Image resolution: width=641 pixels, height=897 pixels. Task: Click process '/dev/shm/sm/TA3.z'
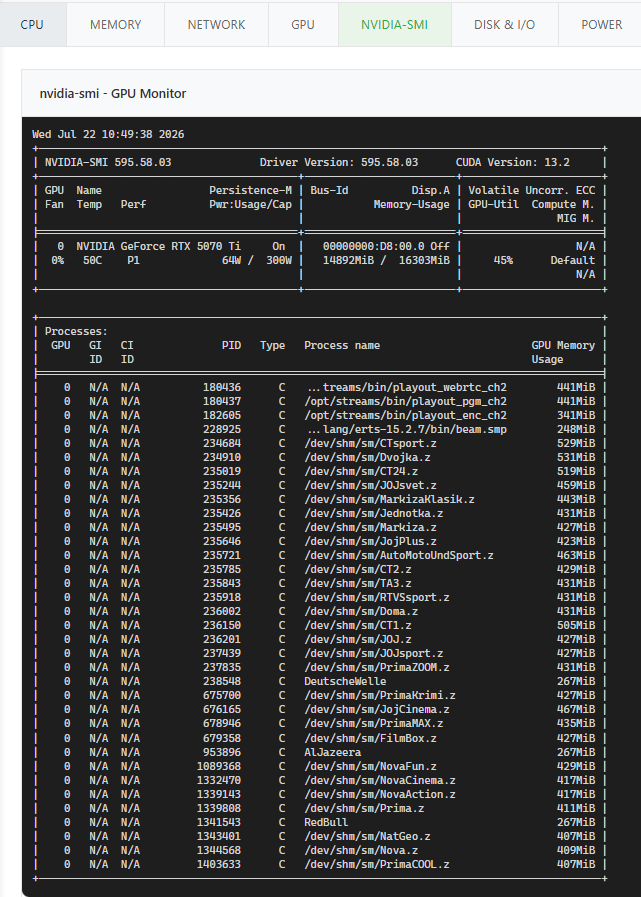(x=358, y=584)
